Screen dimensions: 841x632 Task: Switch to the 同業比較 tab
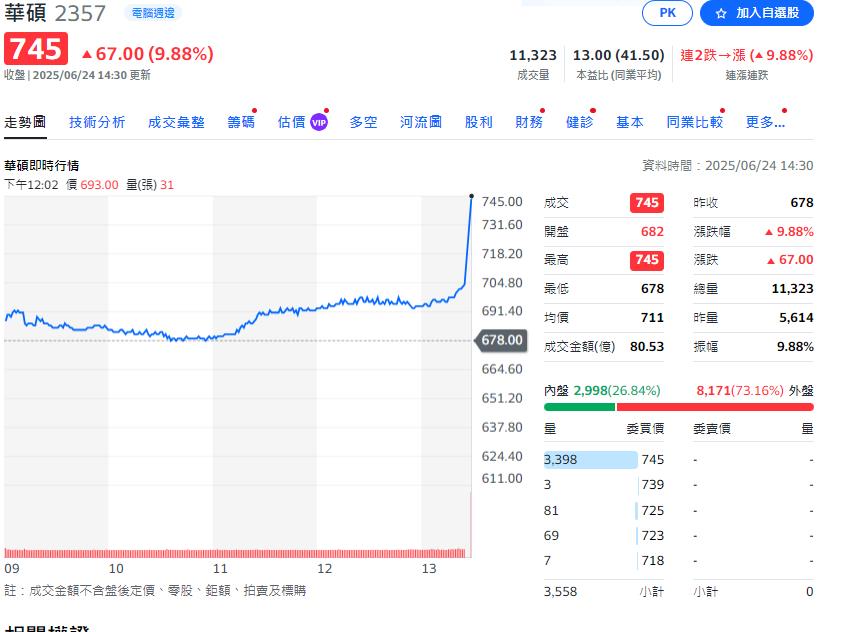695,122
